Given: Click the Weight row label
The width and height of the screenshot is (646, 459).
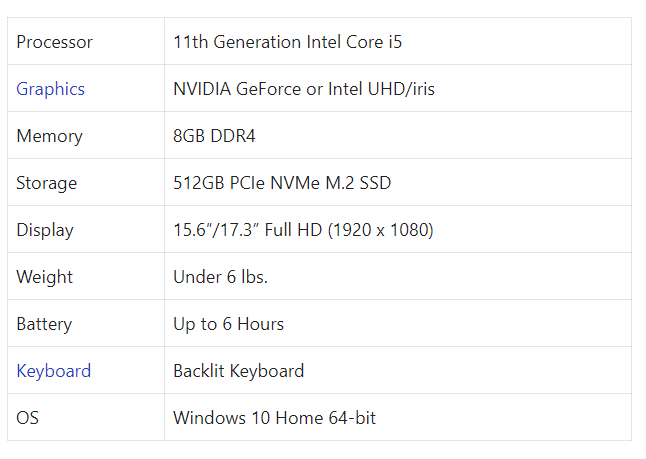Looking at the screenshot, I should (x=44, y=277).
